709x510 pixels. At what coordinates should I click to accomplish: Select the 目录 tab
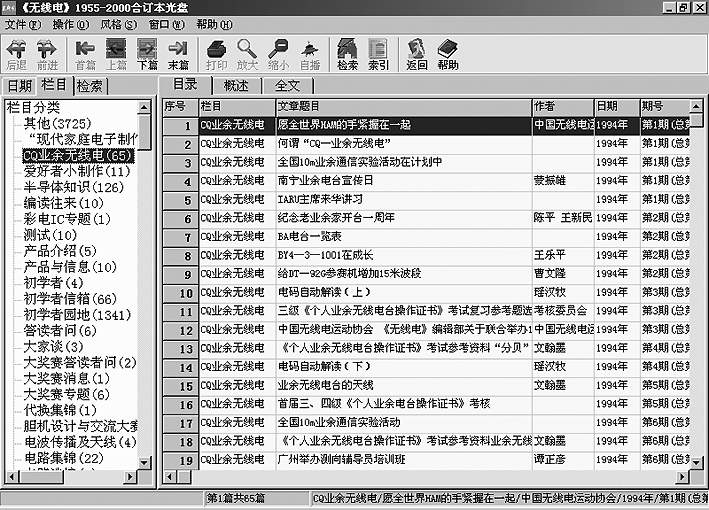point(185,84)
